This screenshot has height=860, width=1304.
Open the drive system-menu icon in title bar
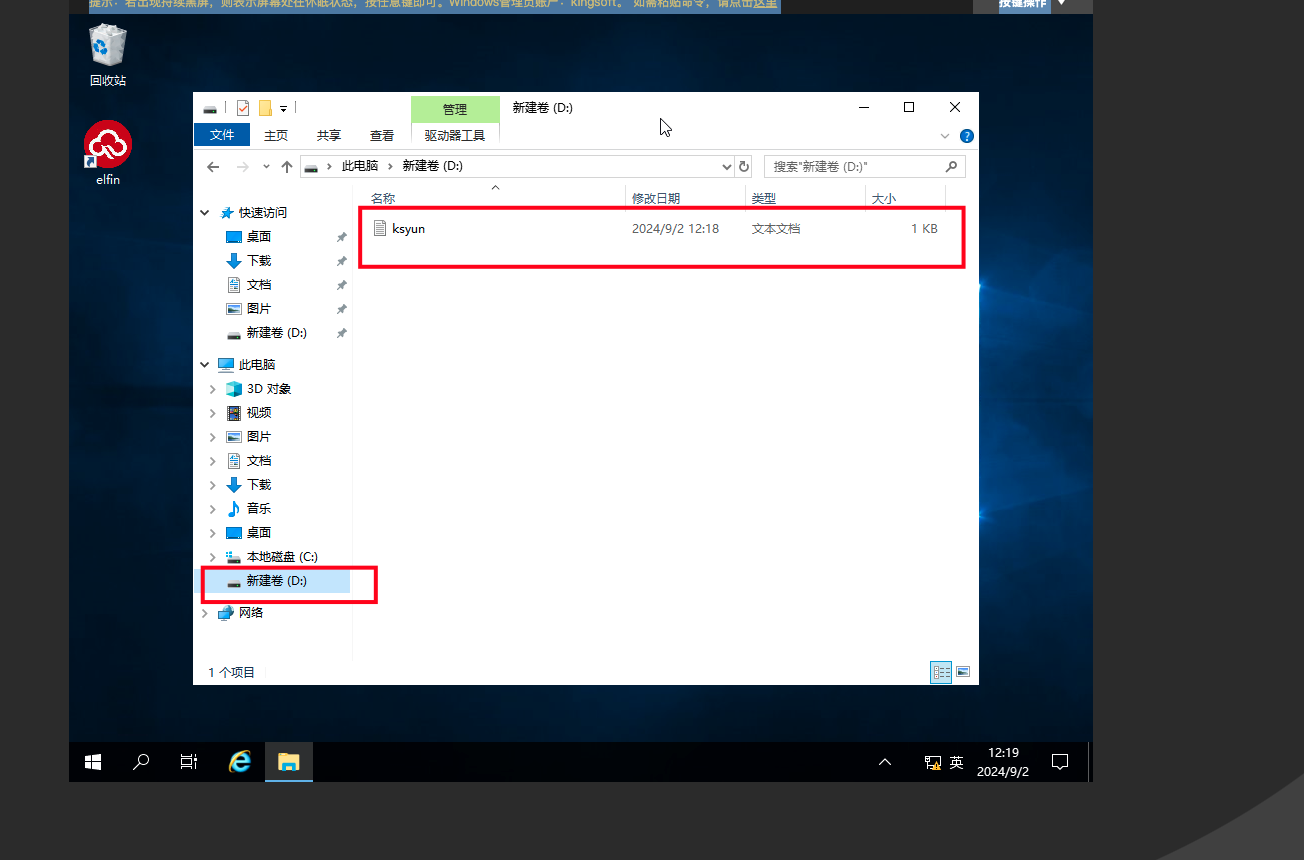210,108
